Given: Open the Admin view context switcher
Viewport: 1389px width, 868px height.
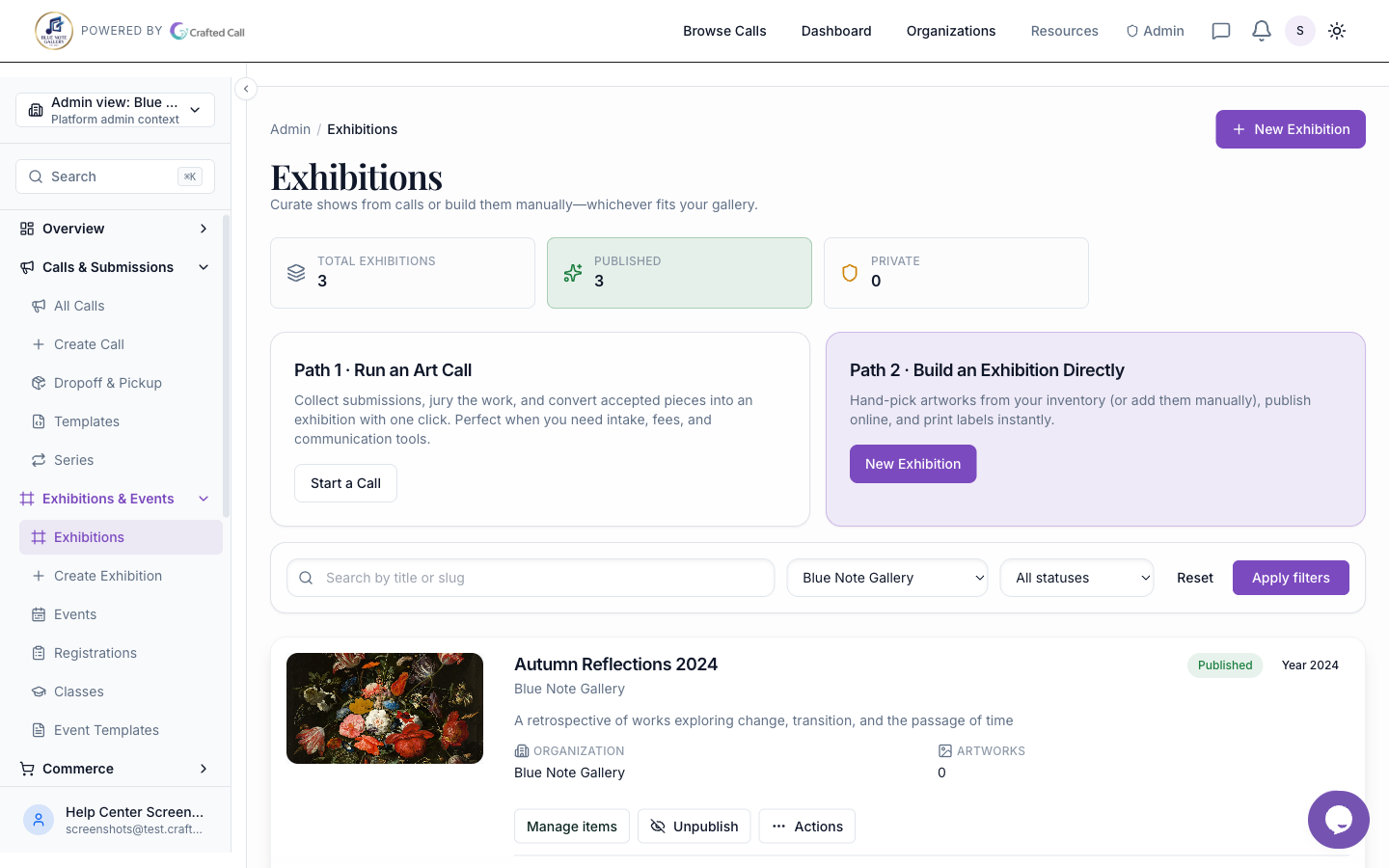Looking at the screenshot, I should tap(115, 110).
